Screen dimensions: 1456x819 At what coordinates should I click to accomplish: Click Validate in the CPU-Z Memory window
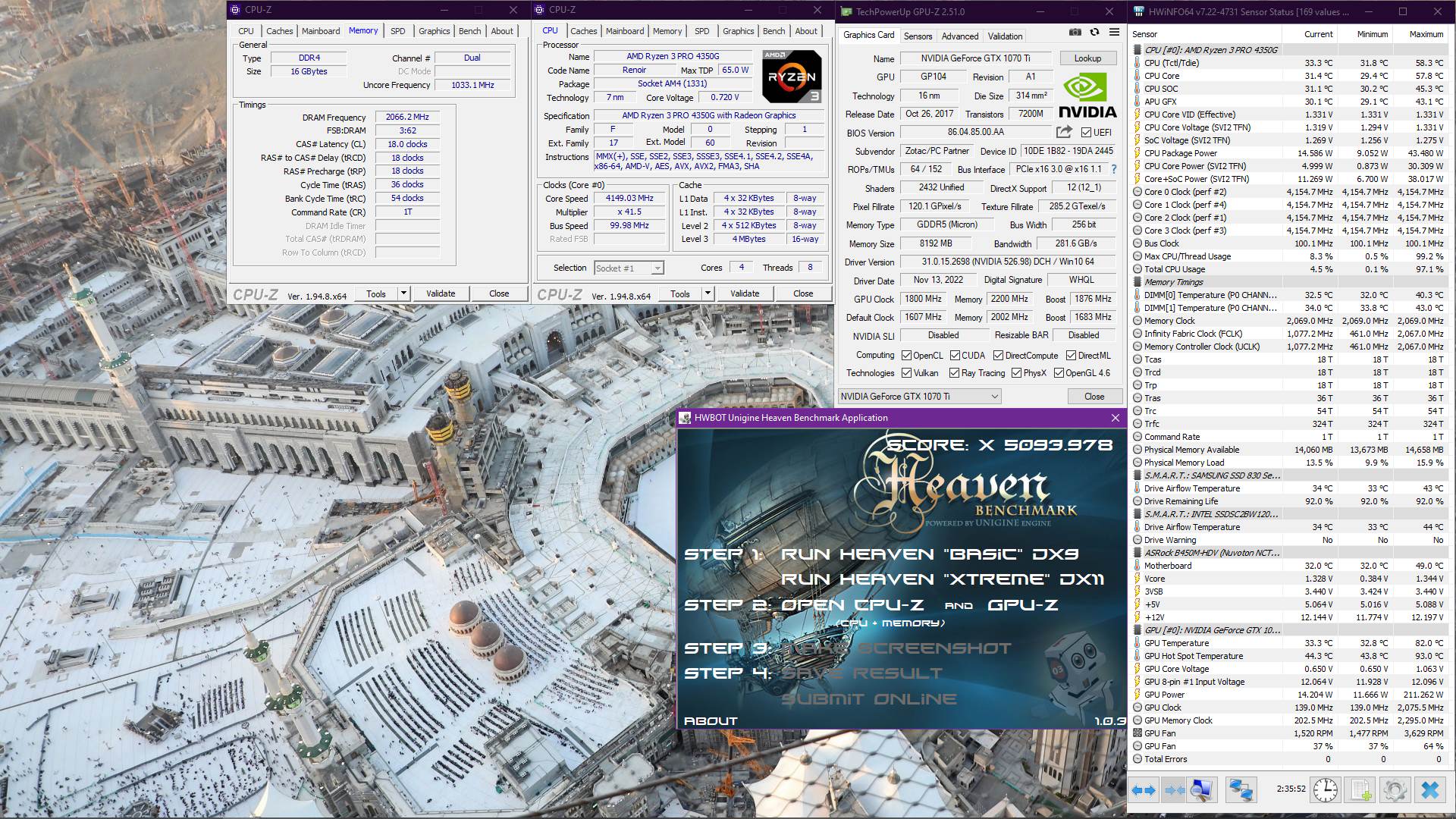coord(441,293)
